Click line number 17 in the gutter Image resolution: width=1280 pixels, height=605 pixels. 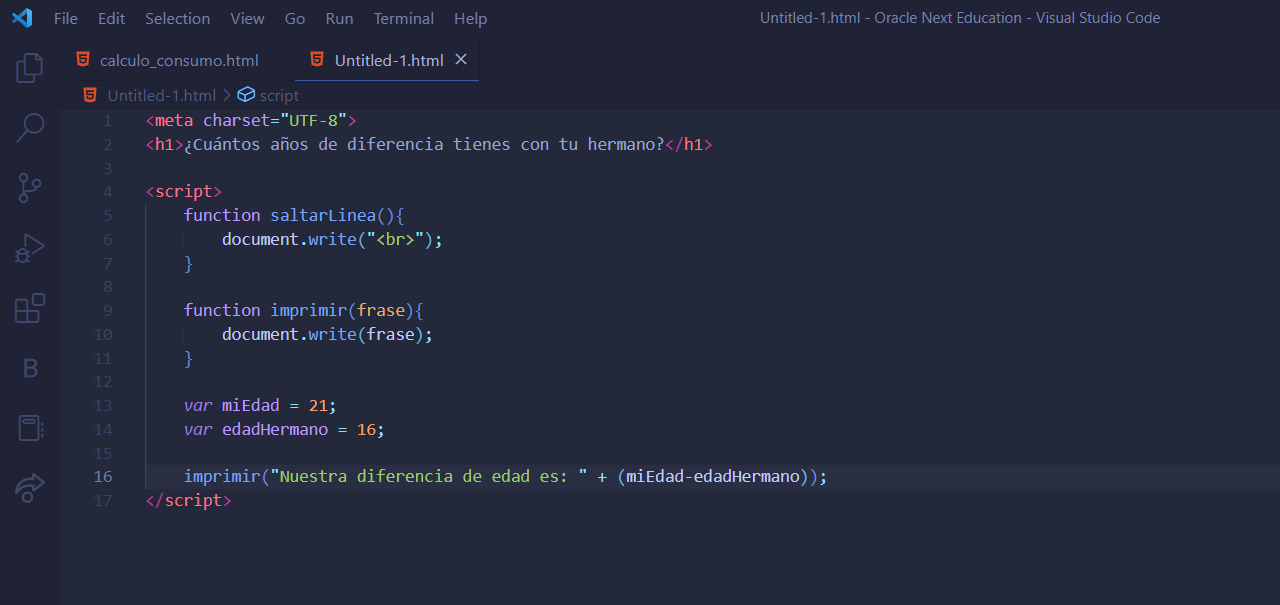point(103,501)
